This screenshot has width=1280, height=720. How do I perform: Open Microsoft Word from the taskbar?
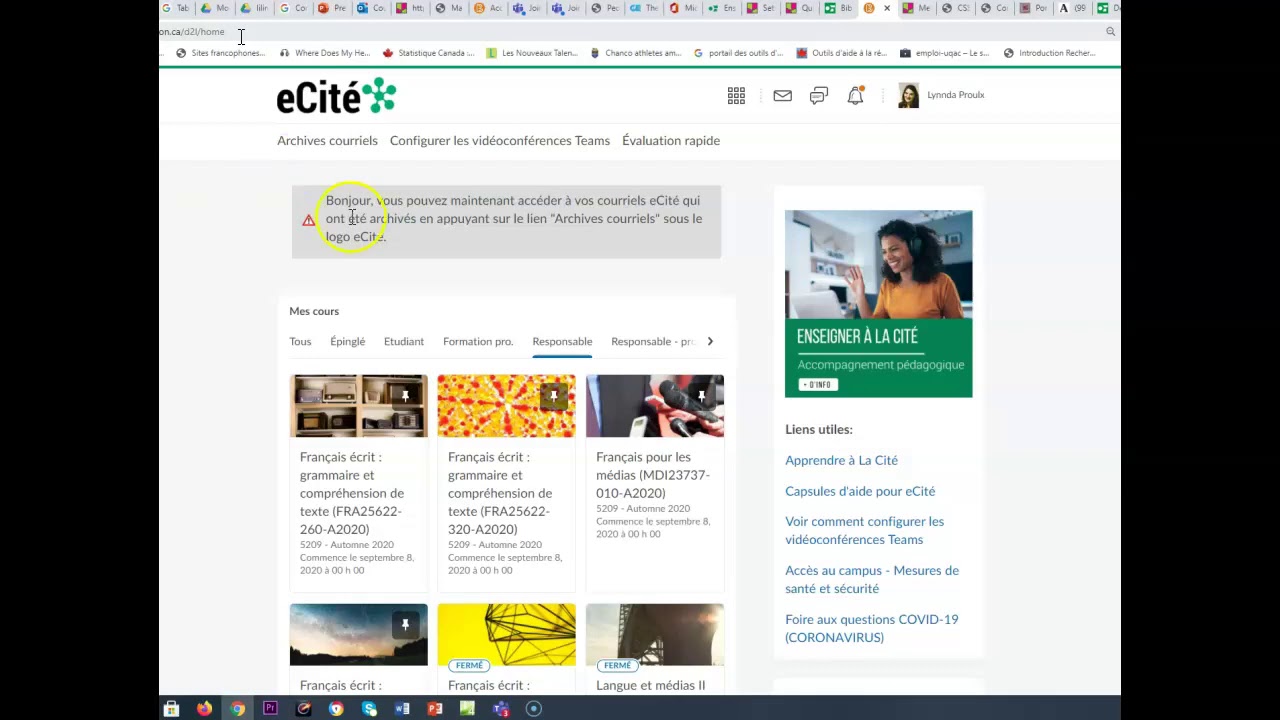402,709
